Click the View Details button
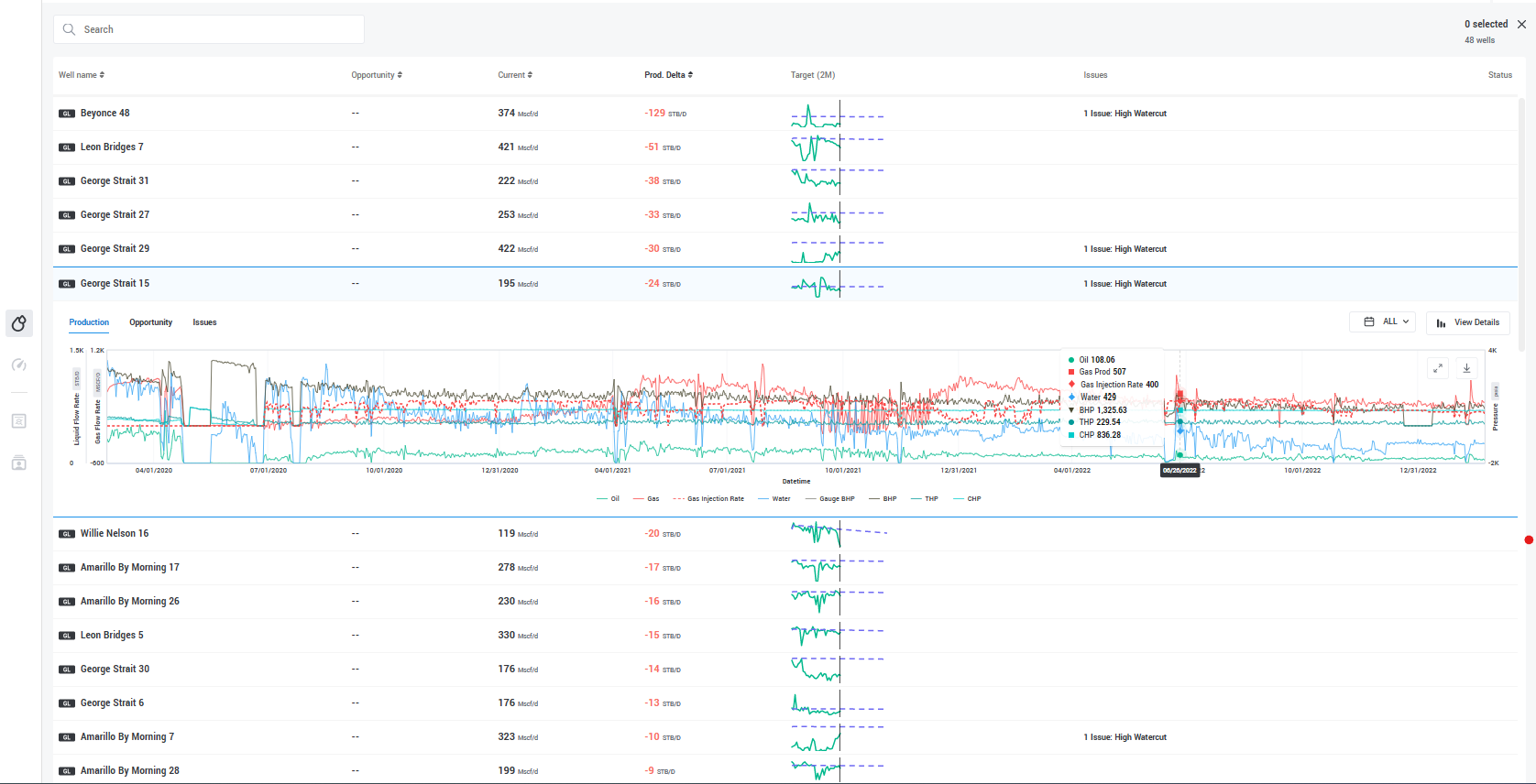The image size is (1536, 784). [1467, 322]
